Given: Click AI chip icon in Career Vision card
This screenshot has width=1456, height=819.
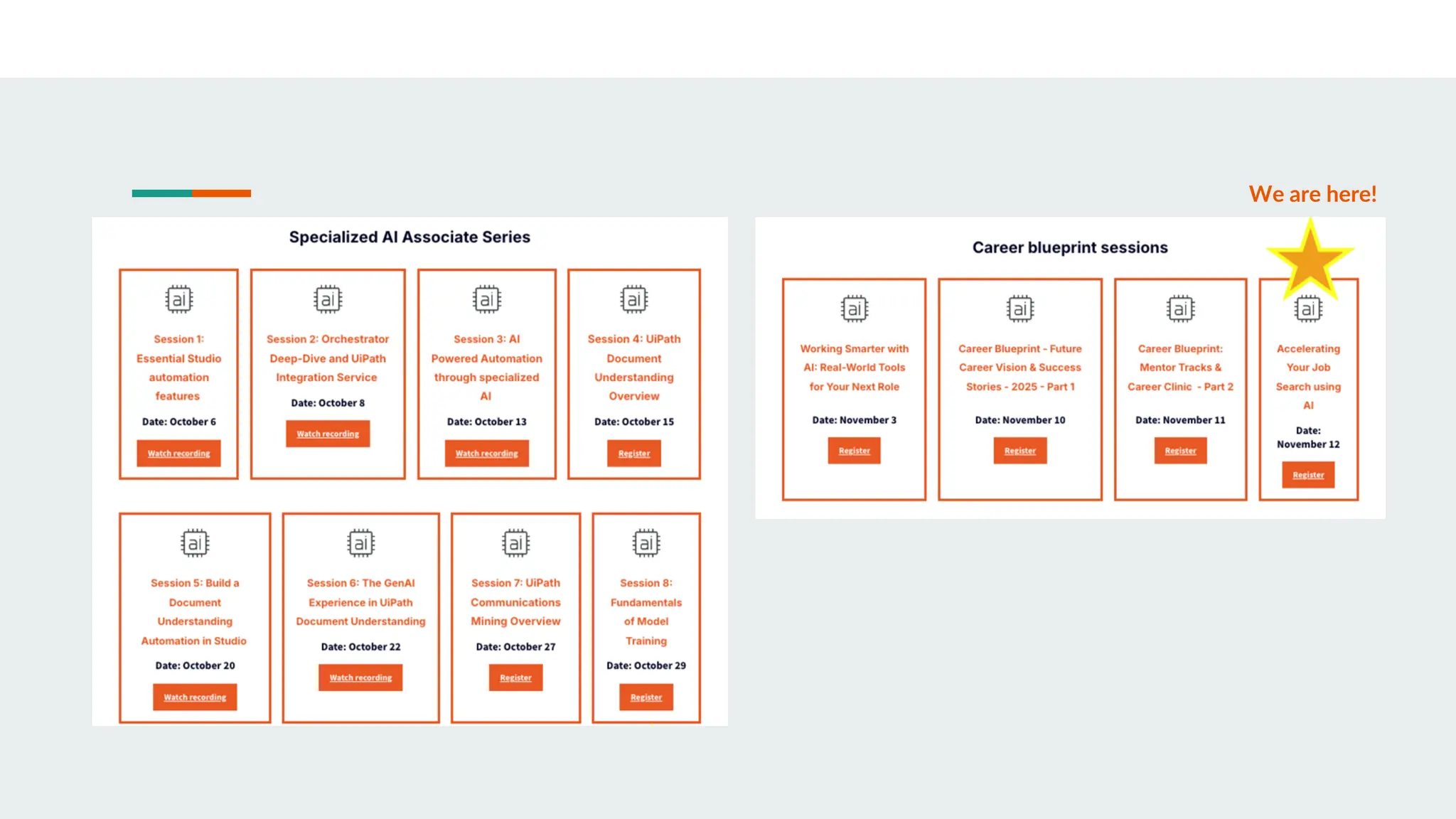Looking at the screenshot, I should tap(1019, 309).
